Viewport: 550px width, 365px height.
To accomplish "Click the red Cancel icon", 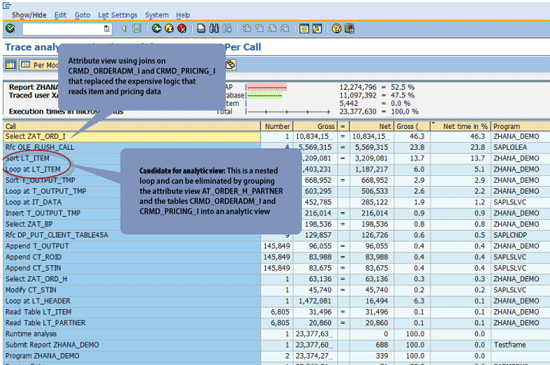I will click(x=182, y=28).
